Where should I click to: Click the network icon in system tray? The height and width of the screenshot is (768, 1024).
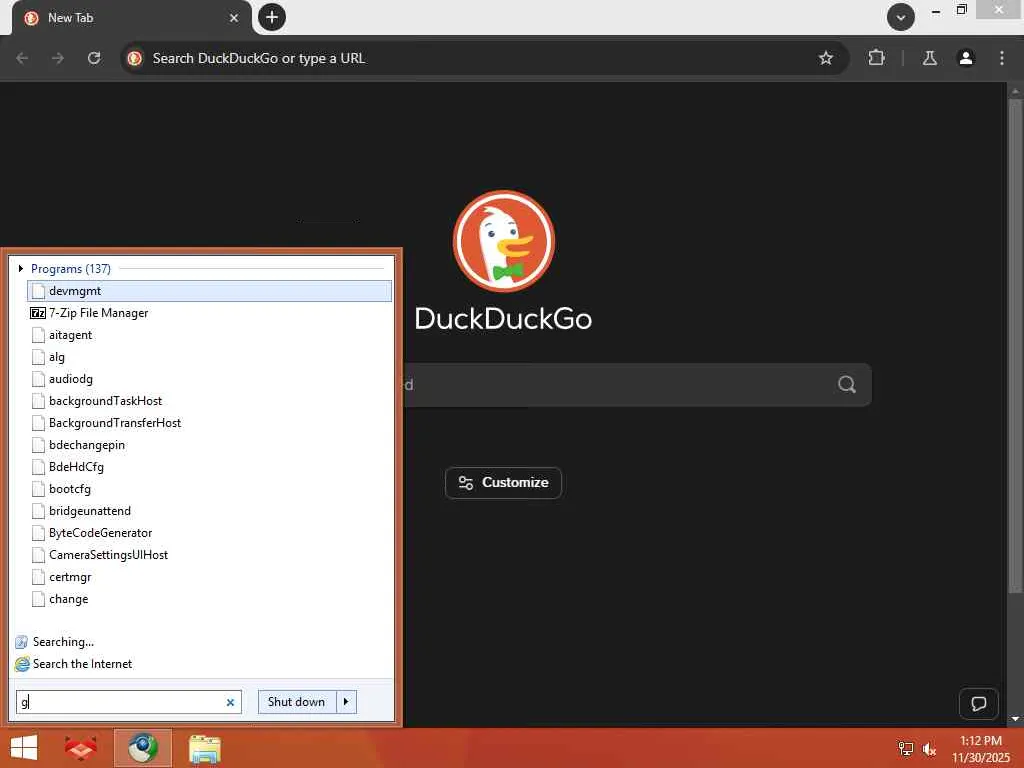pyautogui.click(x=906, y=749)
